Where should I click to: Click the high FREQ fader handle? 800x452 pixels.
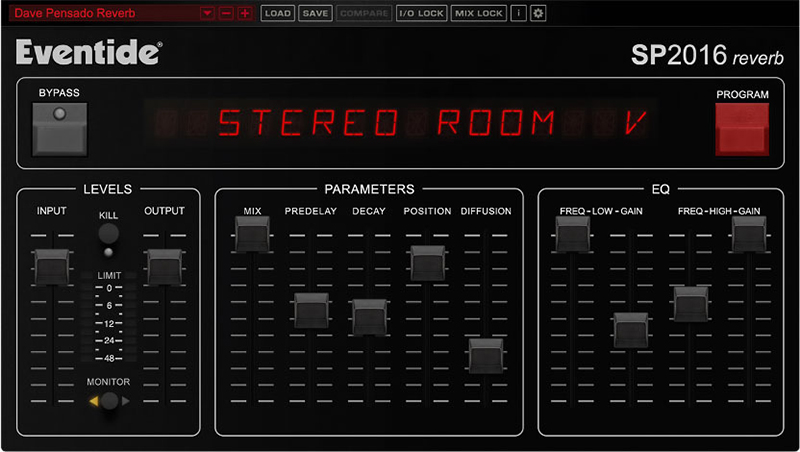coord(691,304)
